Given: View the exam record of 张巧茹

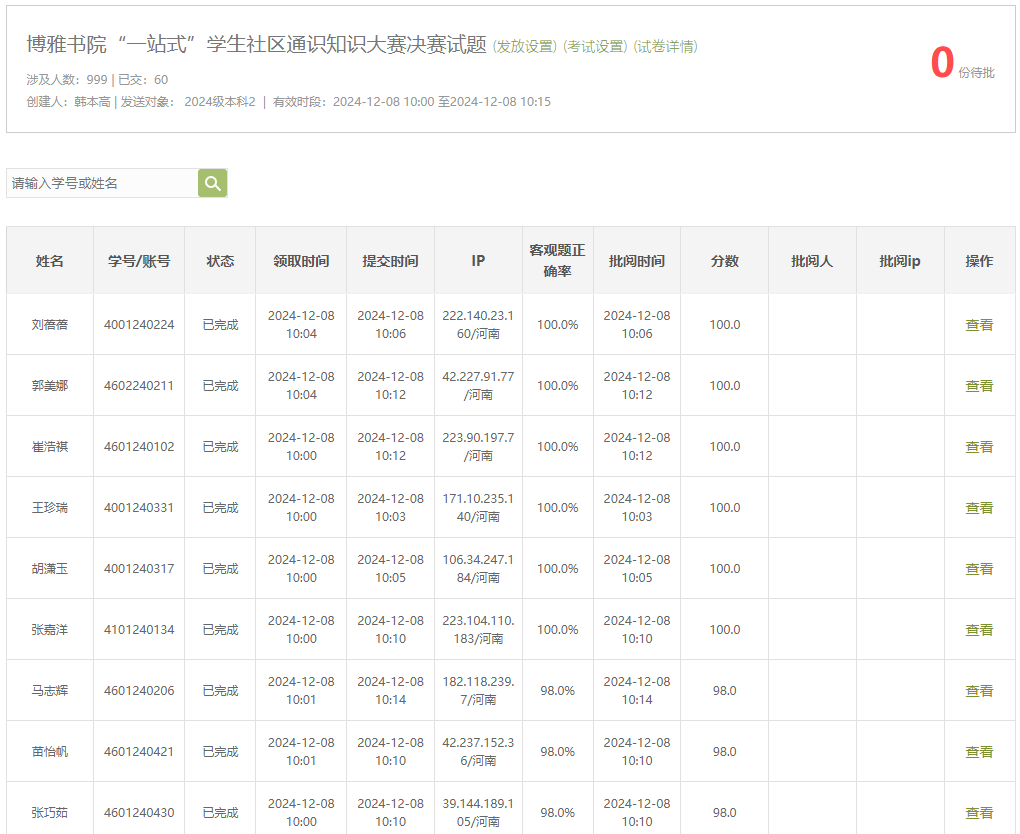Looking at the screenshot, I should click(x=978, y=813).
